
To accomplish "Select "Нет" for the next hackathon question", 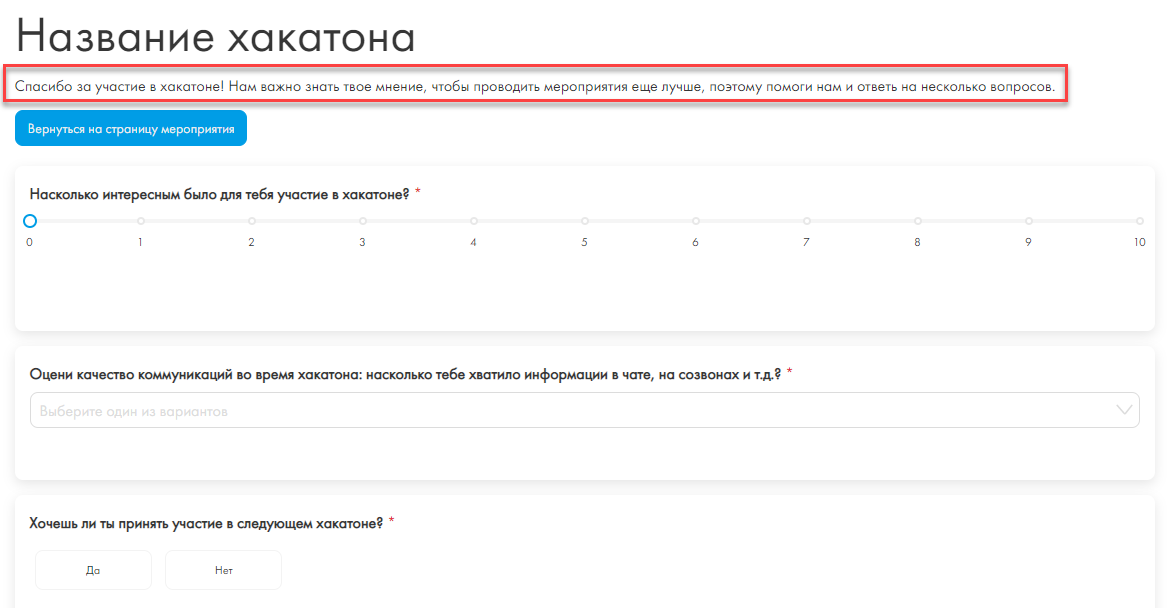I will point(223,570).
